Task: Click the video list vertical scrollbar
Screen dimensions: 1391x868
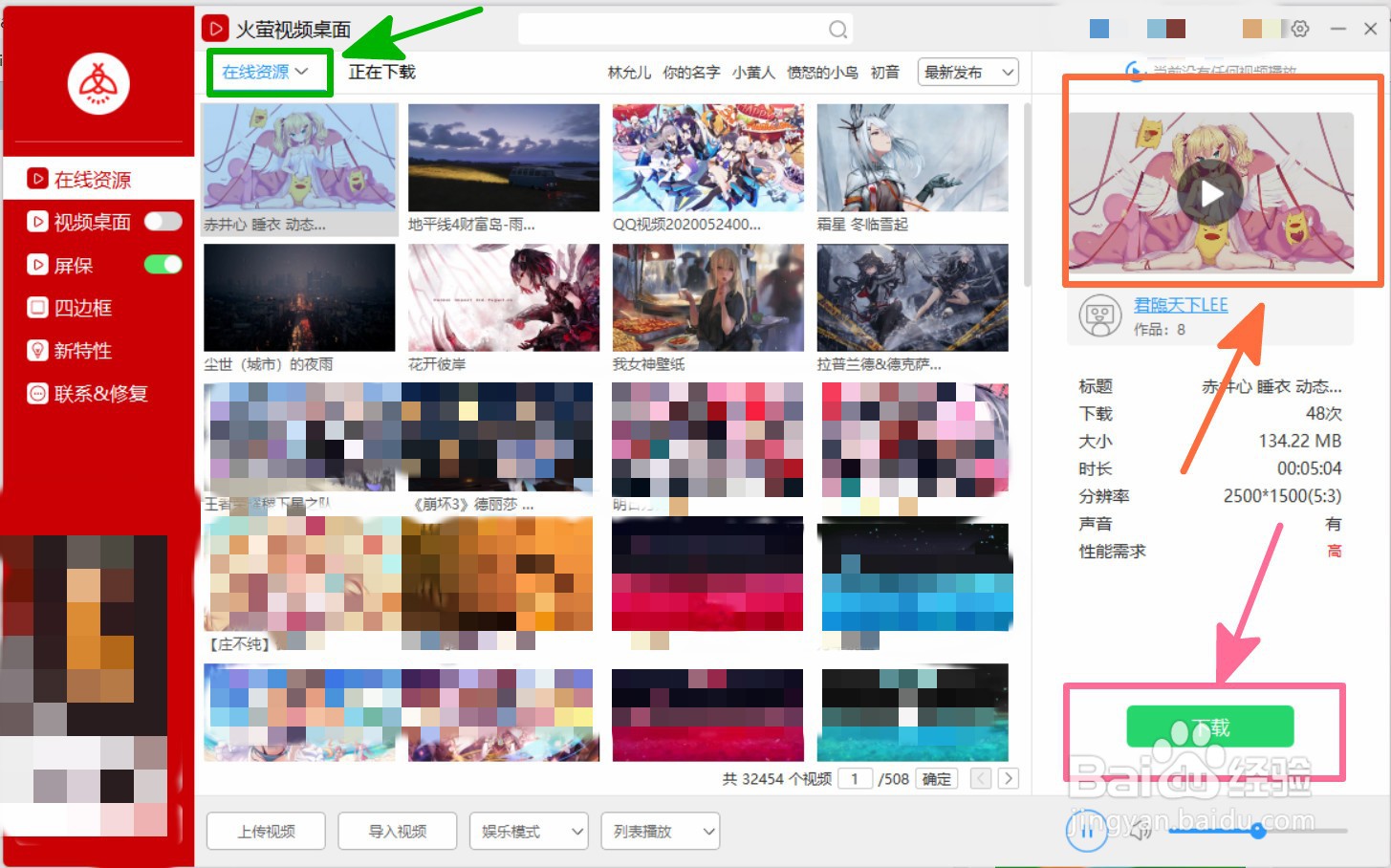Action: [1028, 194]
